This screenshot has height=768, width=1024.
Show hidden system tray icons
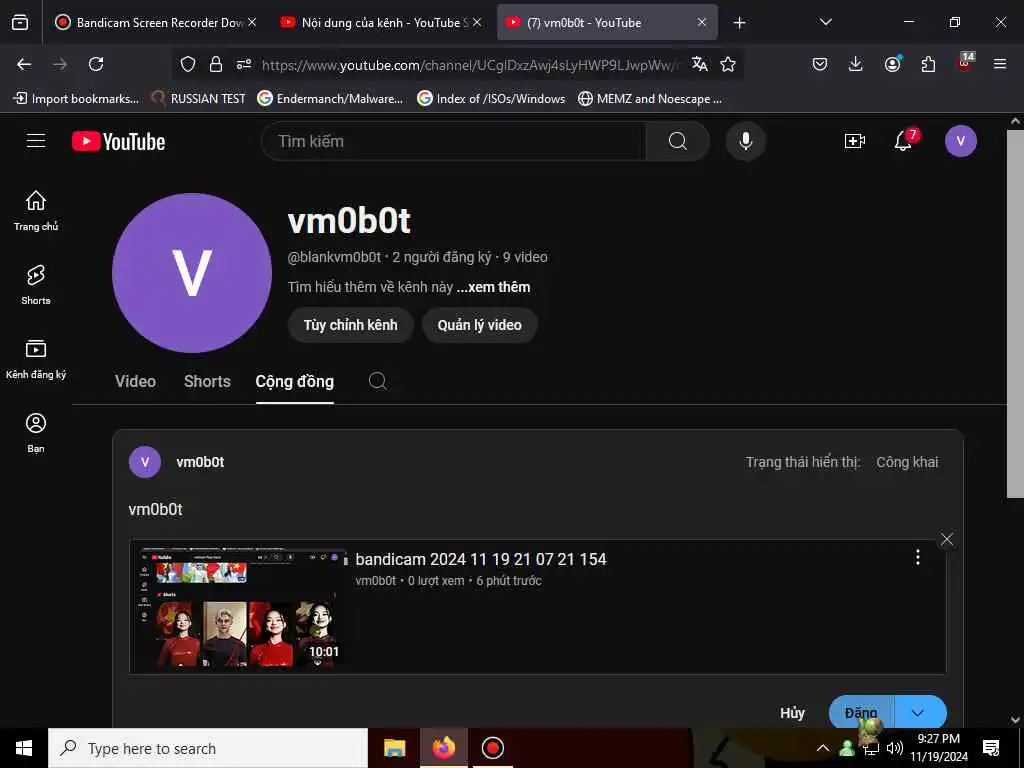pos(823,748)
